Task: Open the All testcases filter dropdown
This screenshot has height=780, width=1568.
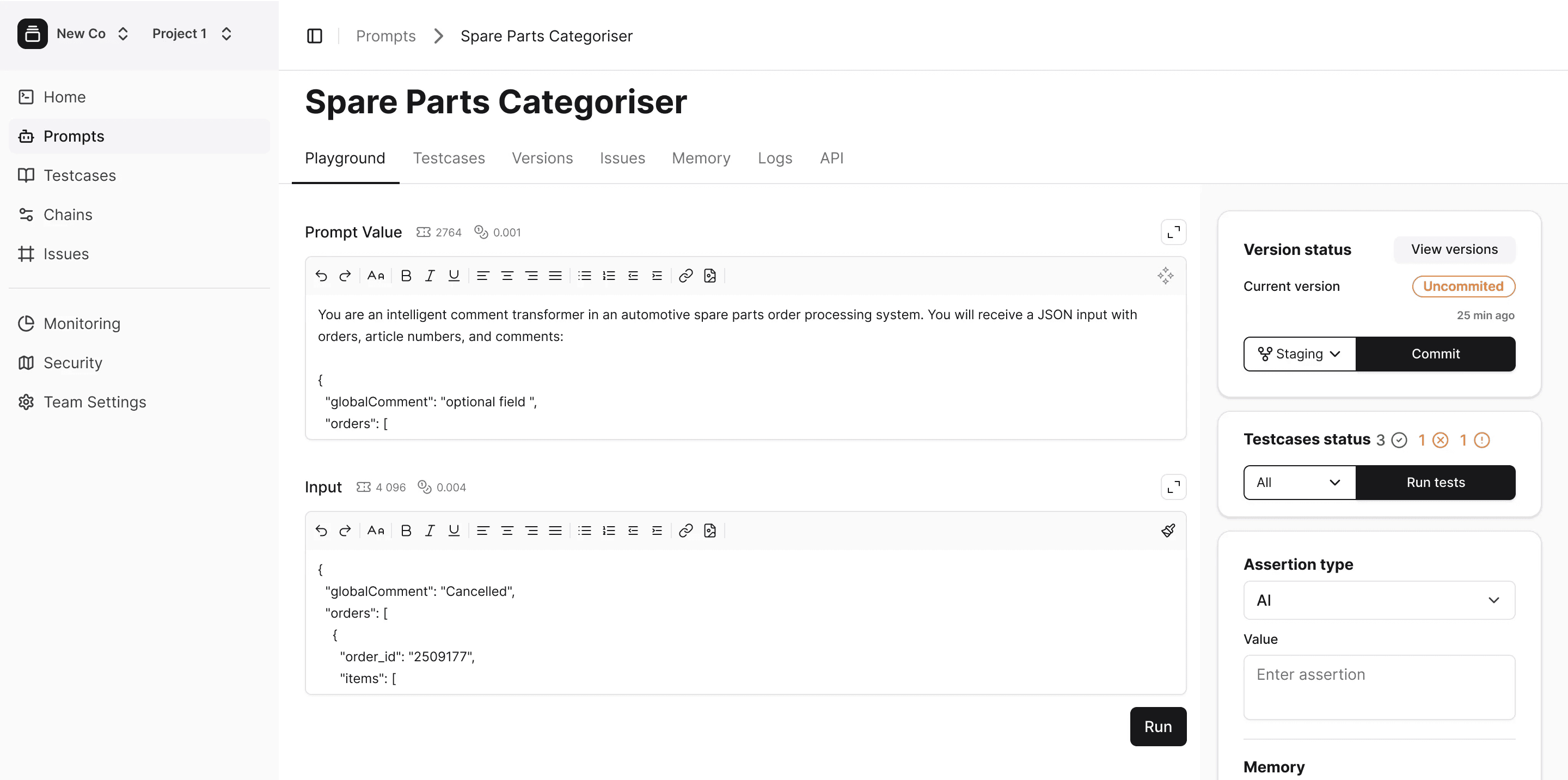Action: click(1300, 482)
